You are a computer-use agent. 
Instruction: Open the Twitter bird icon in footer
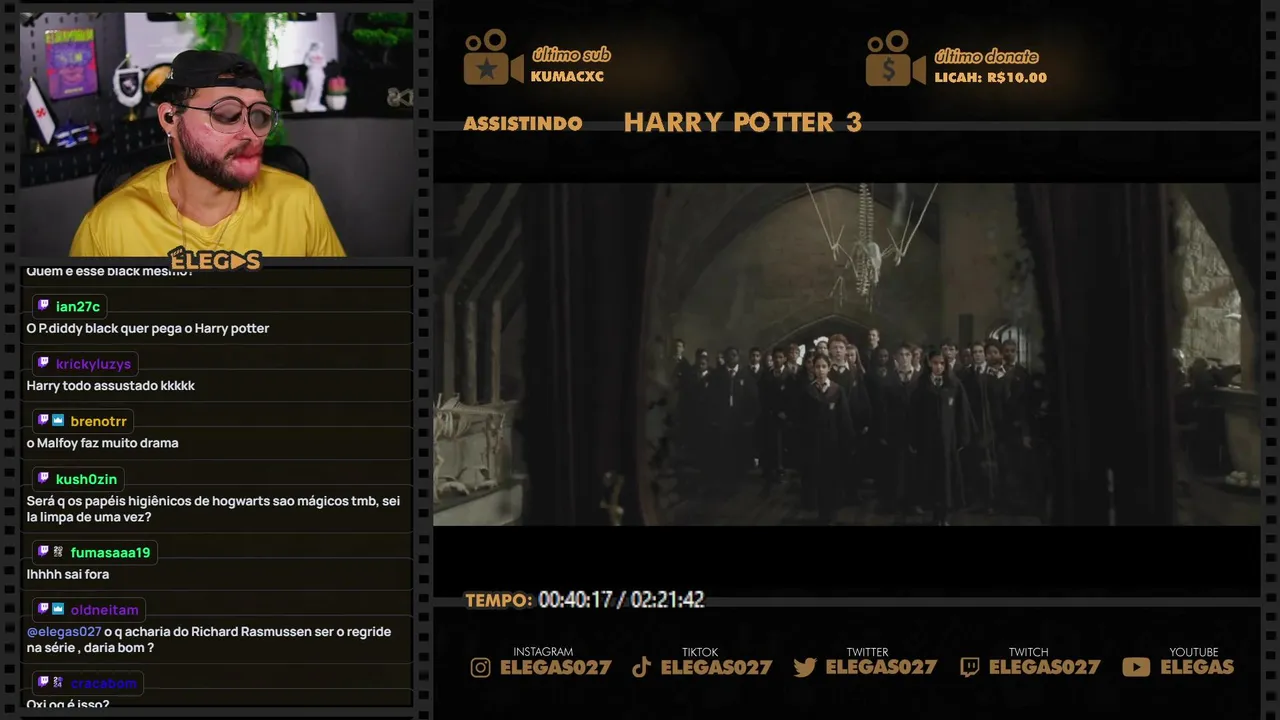(x=805, y=667)
